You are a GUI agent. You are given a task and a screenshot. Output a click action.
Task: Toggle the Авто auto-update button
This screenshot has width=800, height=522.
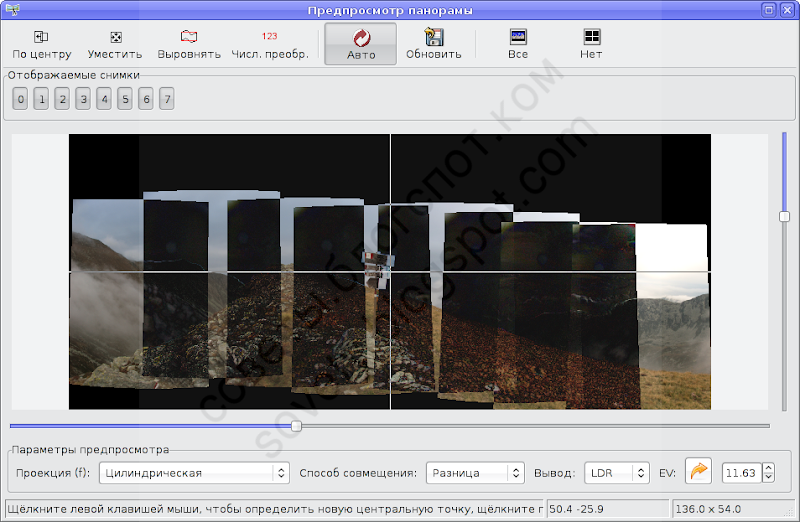pos(361,44)
